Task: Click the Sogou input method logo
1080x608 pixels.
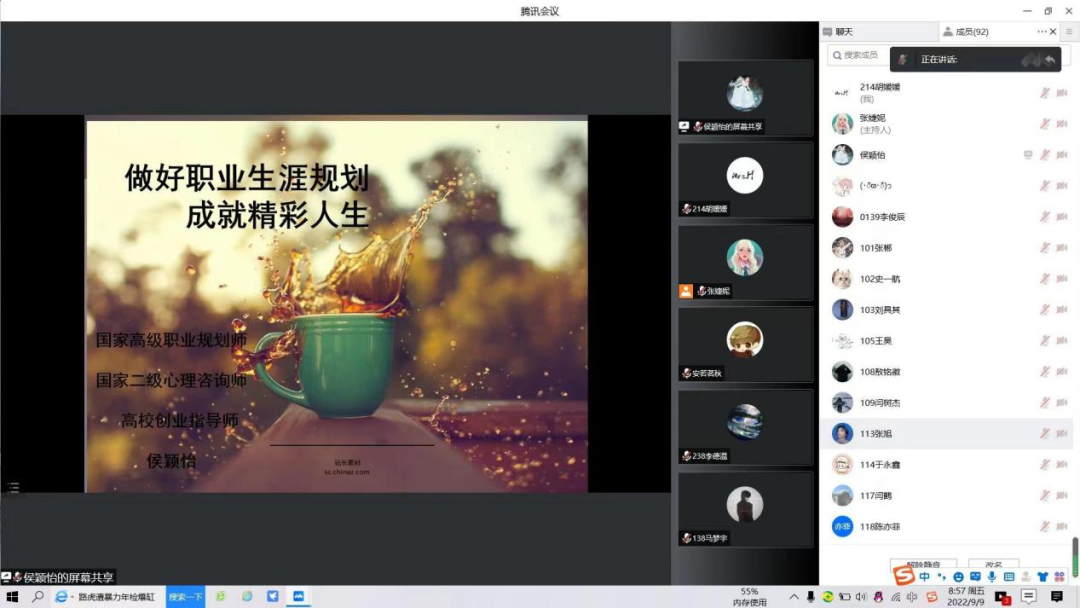Action: [903, 576]
